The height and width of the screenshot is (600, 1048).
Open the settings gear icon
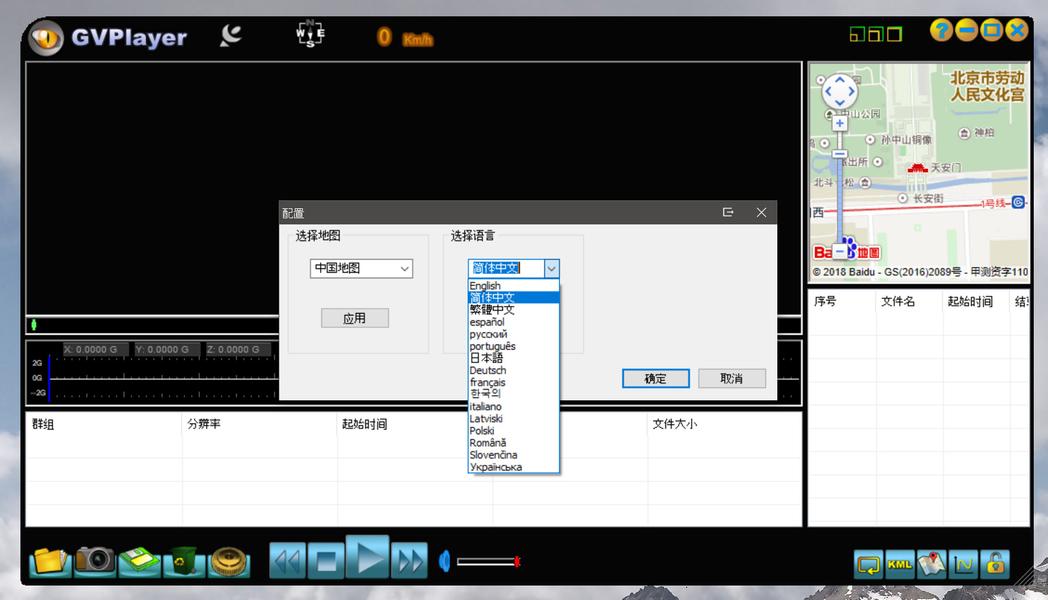[x=229, y=562]
